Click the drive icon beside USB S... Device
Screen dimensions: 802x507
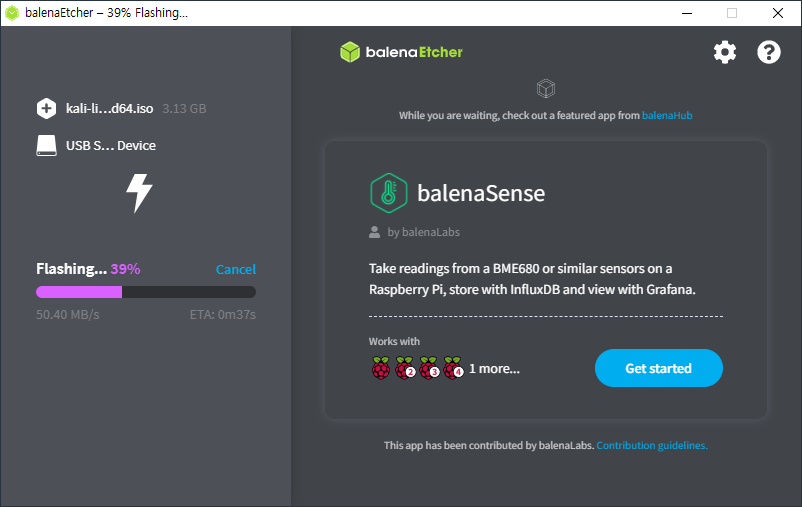[x=47, y=145]
